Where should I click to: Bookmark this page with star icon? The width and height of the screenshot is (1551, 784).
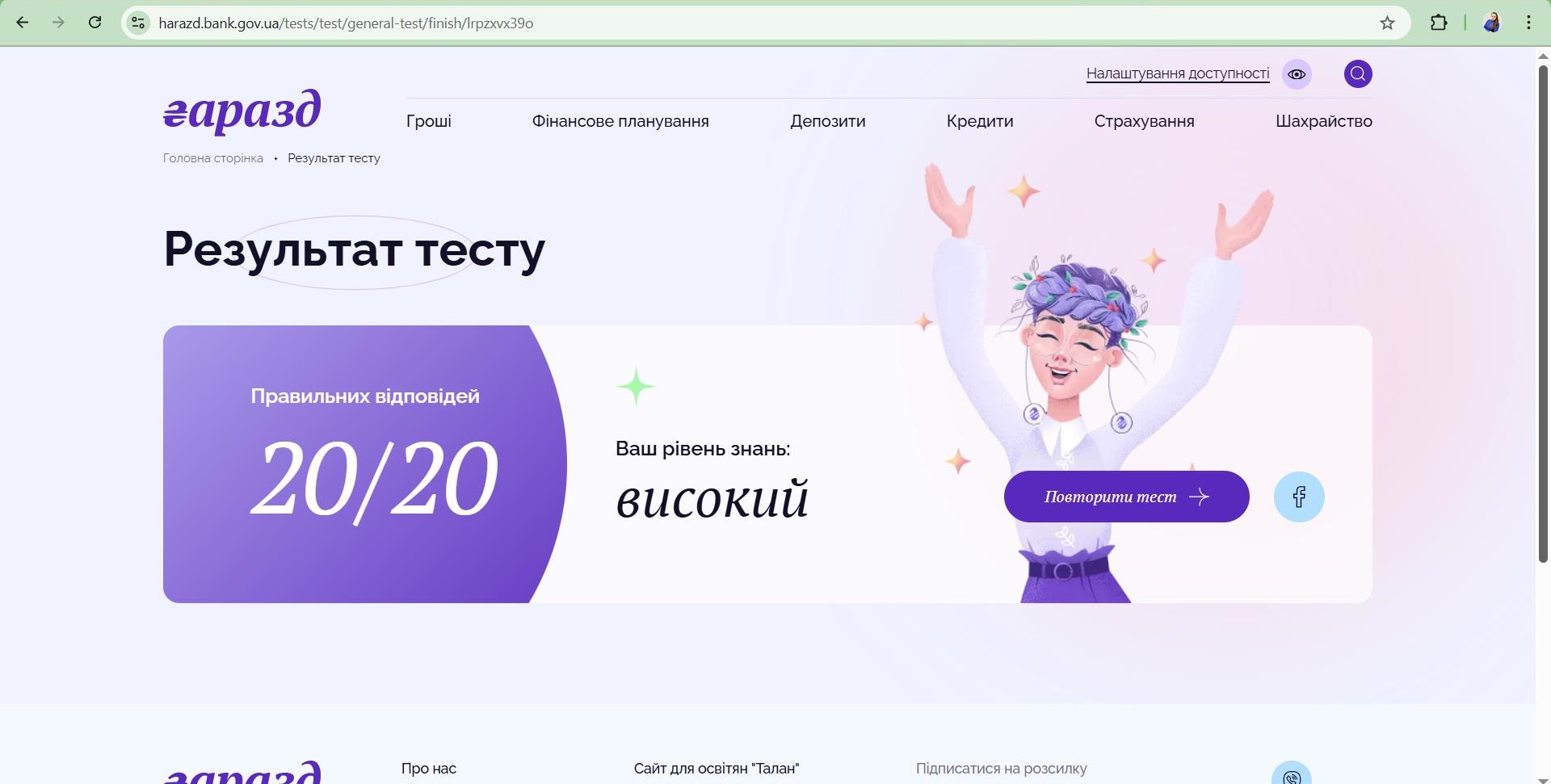pos(1387,23)
